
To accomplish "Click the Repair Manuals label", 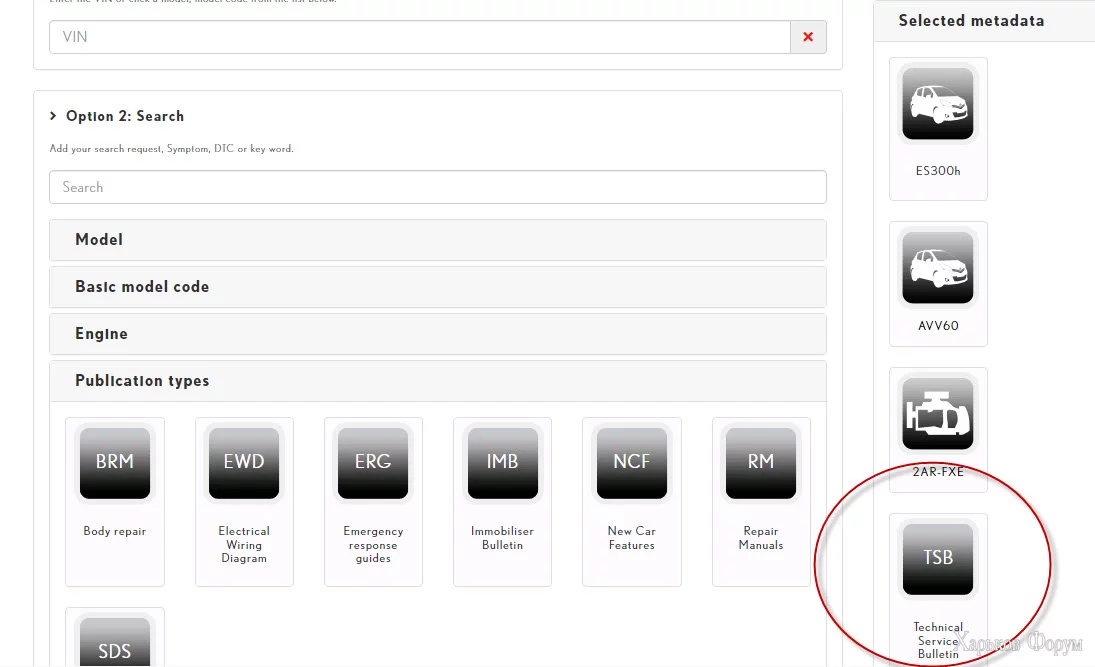I will (x=760, y=538).
